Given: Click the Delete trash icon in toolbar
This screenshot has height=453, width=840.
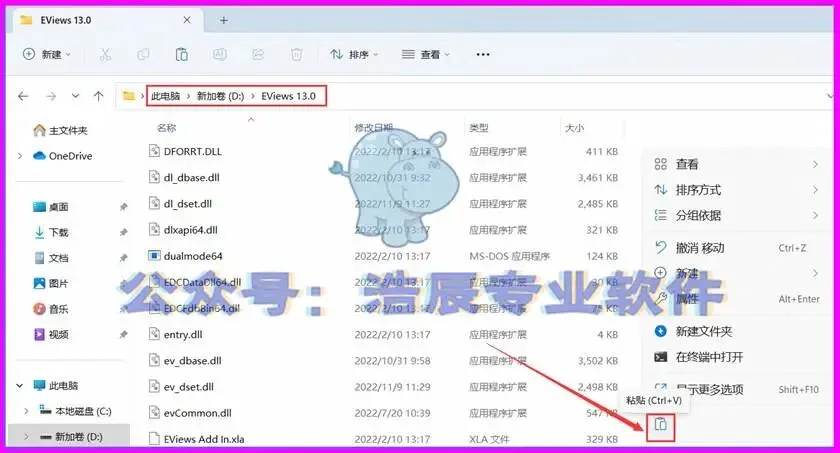Looking at the screenshot, I should pyautogui.click(x=296, y=54).
